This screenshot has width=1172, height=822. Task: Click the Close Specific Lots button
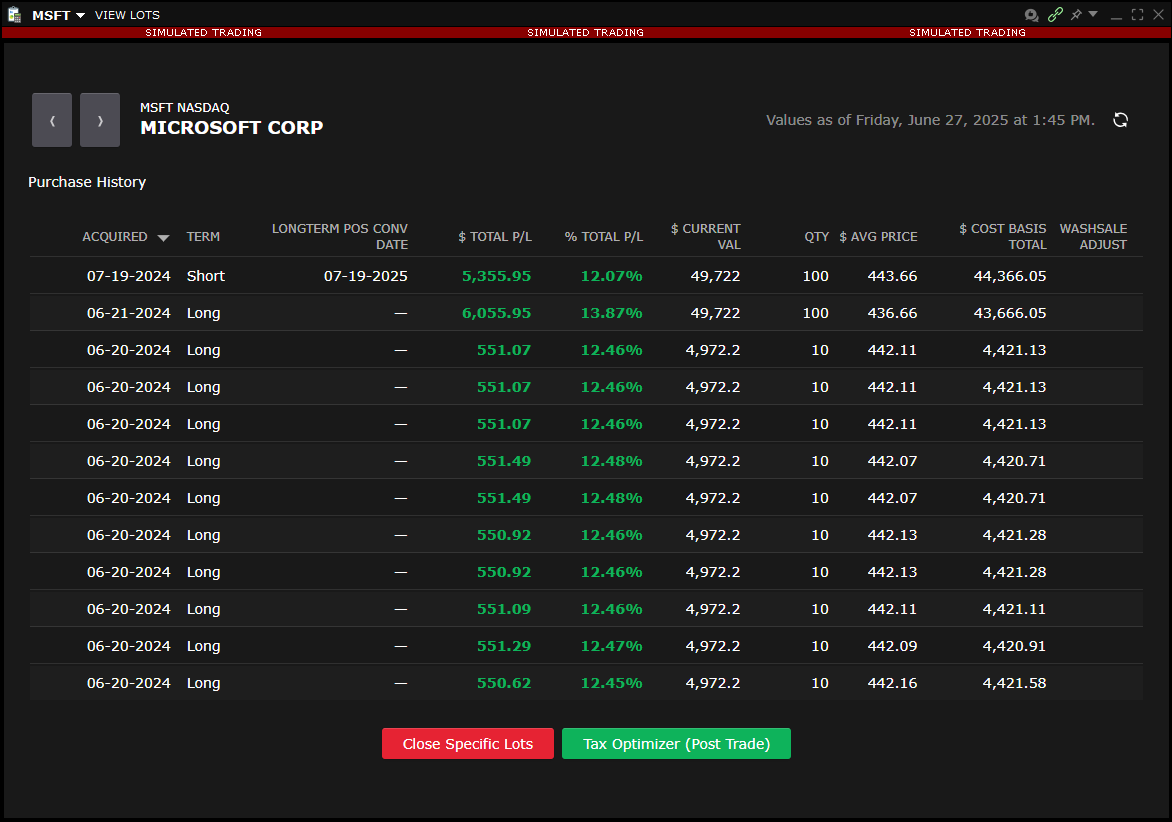coord(468,744)
